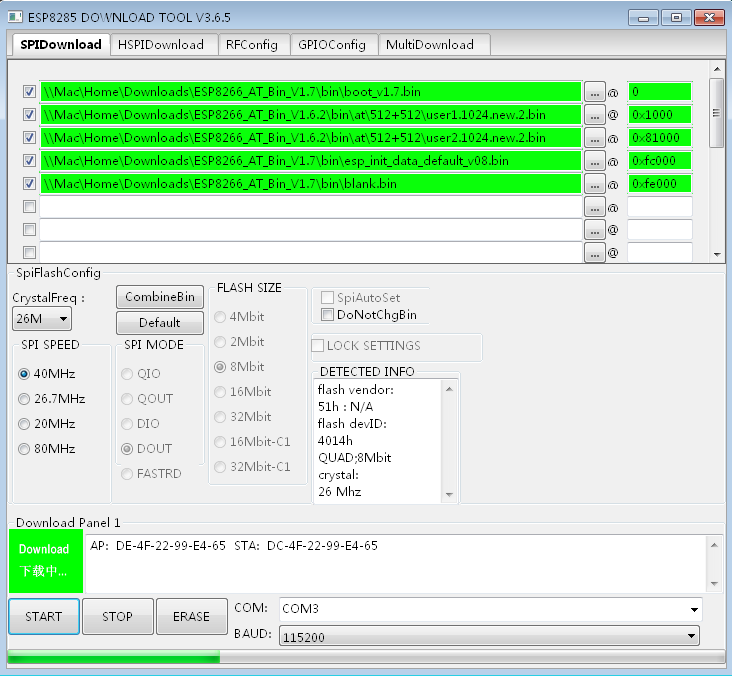This screenshot has height=676, width=732.
Task: Click browse button for user1.1024.new.2.bin row
Action: (595, 115)
